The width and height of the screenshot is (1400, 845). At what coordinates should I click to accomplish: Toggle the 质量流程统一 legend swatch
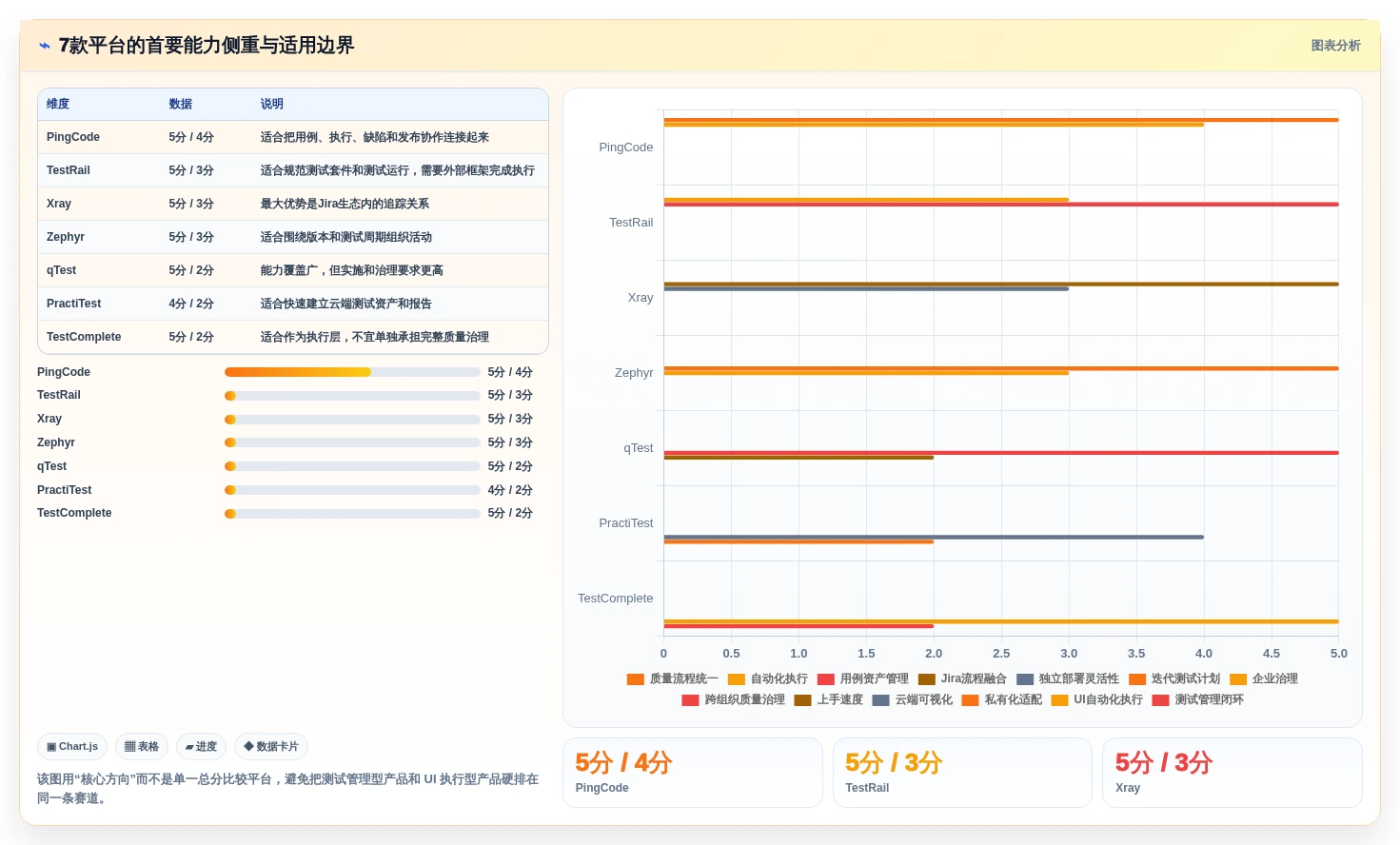pos(636,679)
